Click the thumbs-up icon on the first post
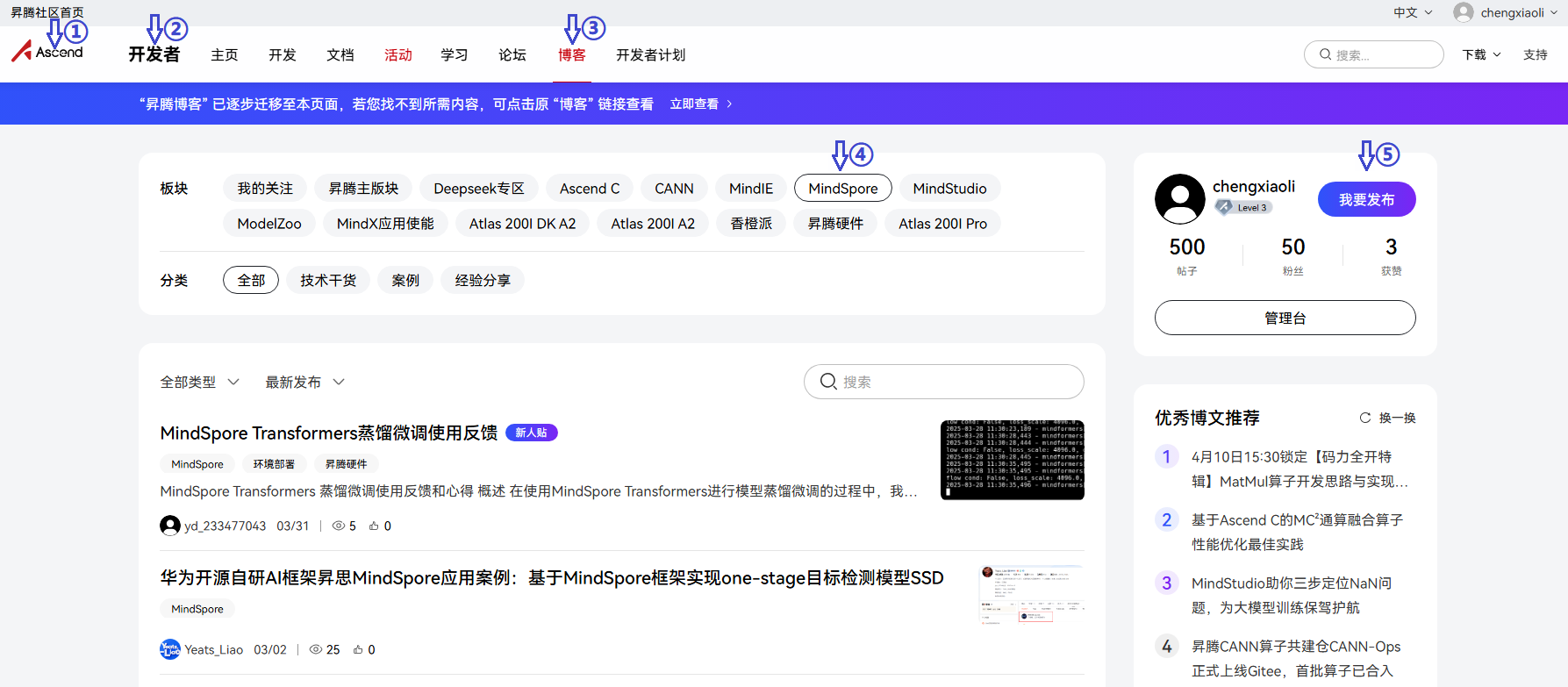 [x=374, y=526]
